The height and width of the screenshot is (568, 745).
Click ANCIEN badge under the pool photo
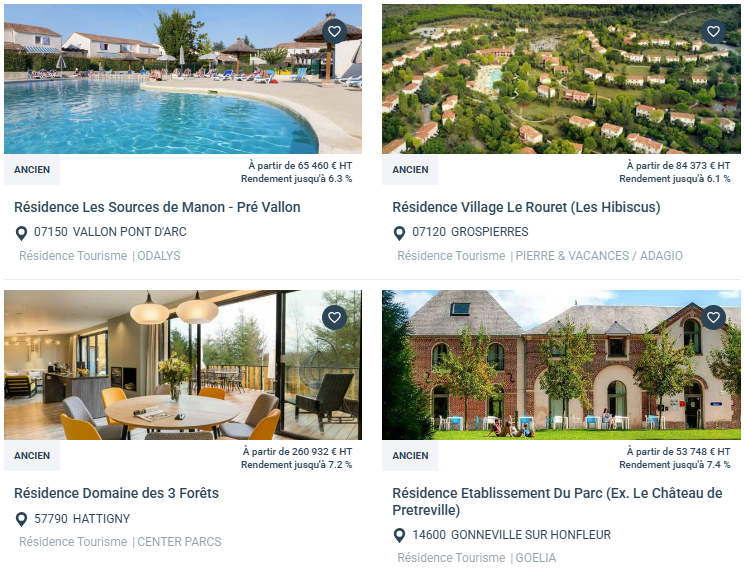(x=32, y=170)
